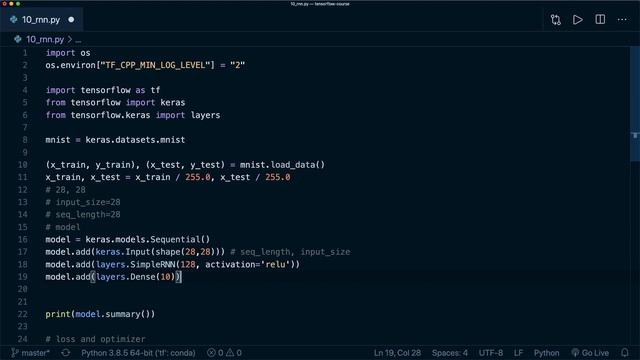Viewport: 640px width, 360px height.
Task: Click "mnist.load_data()" call
Action: 282,165
